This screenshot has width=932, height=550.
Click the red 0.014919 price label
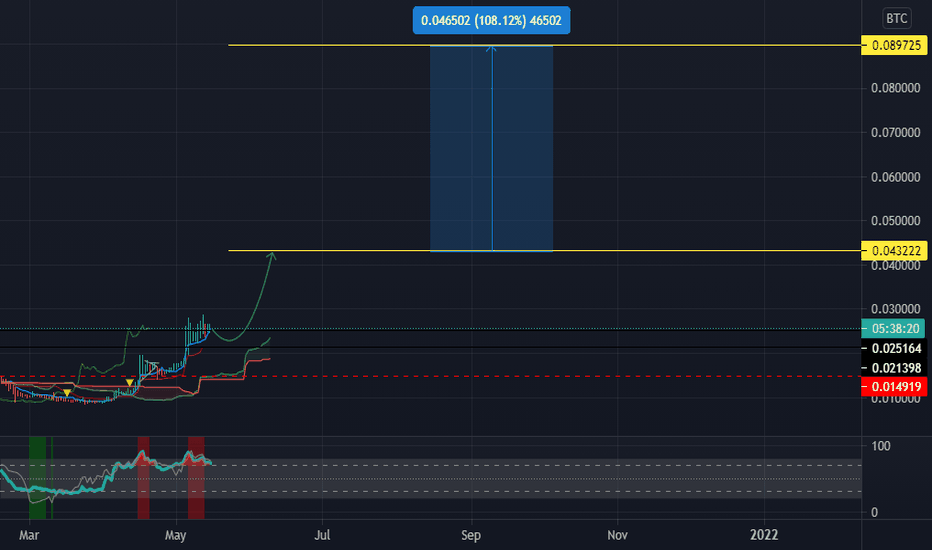(894, 387)
